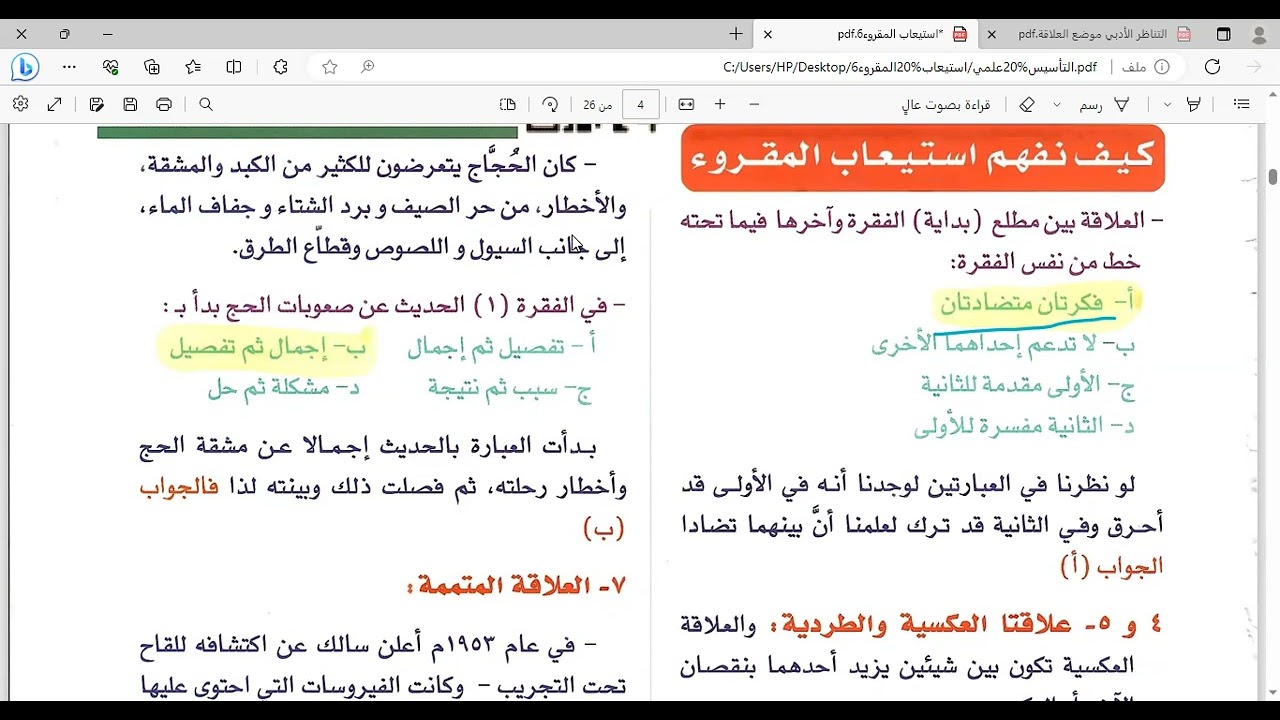
Task: Open the address bar zoom indicator
Action: pos(367,67)
